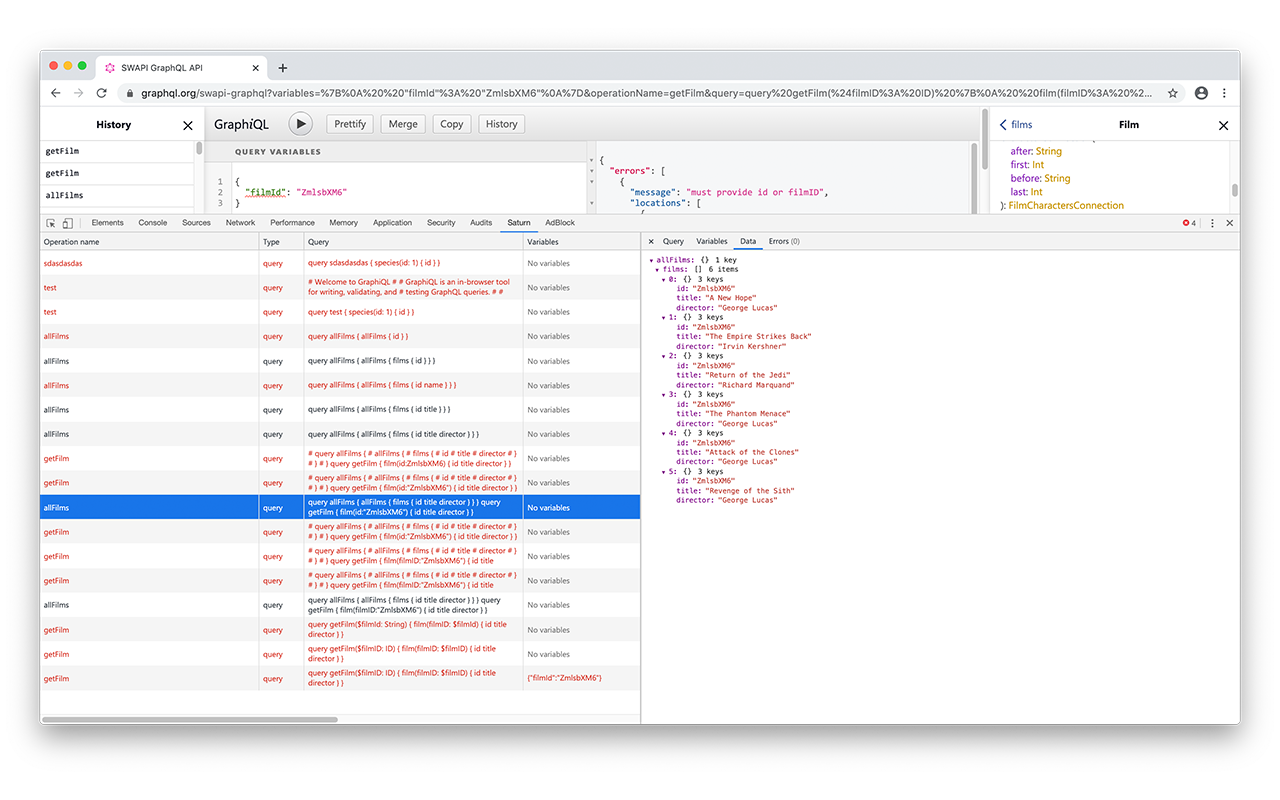
Task: Open the Variables tab in detail pane
Action: click(x=711, y=241)
